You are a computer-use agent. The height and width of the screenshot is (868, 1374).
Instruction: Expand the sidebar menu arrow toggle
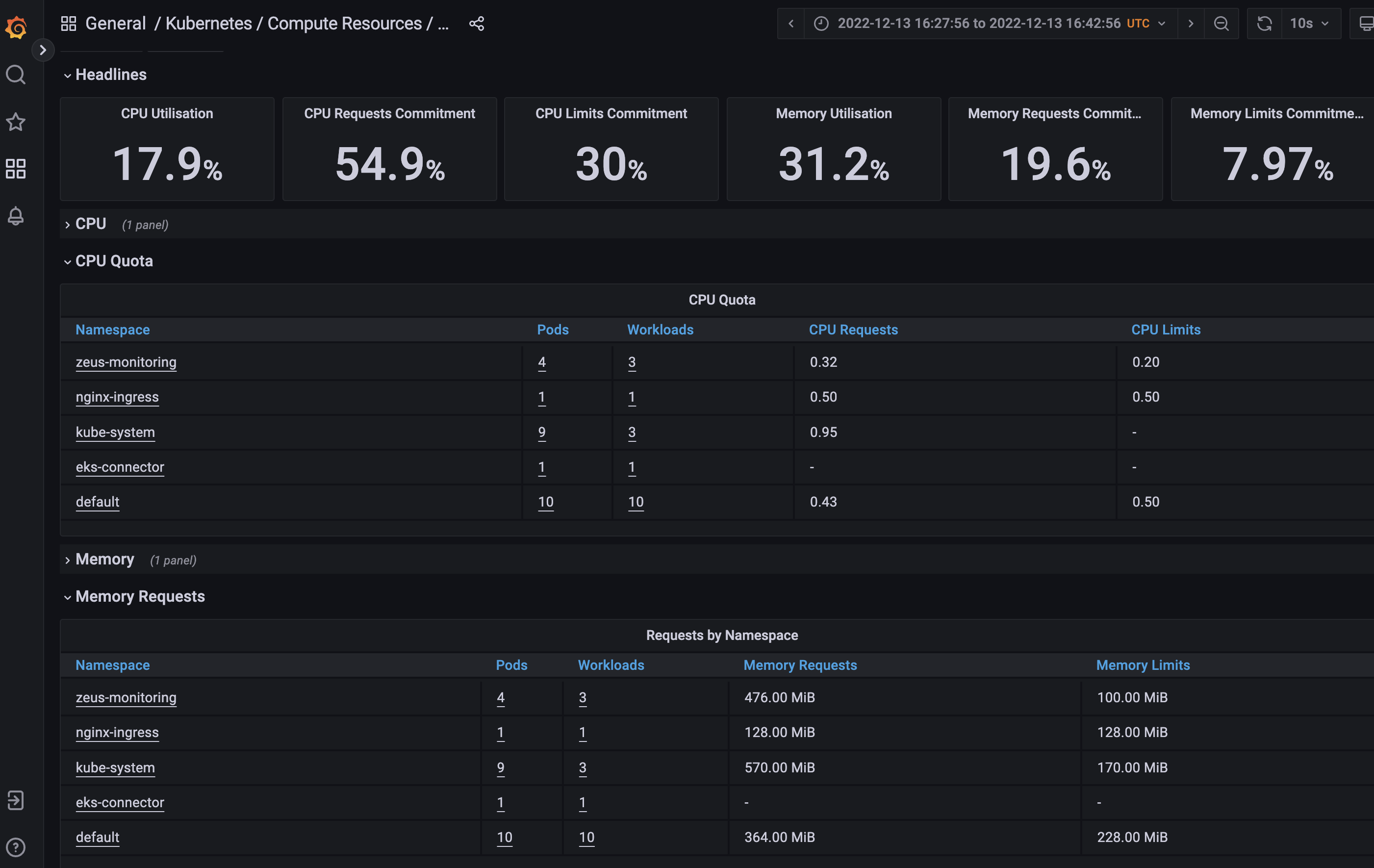[x=43, y=50]
